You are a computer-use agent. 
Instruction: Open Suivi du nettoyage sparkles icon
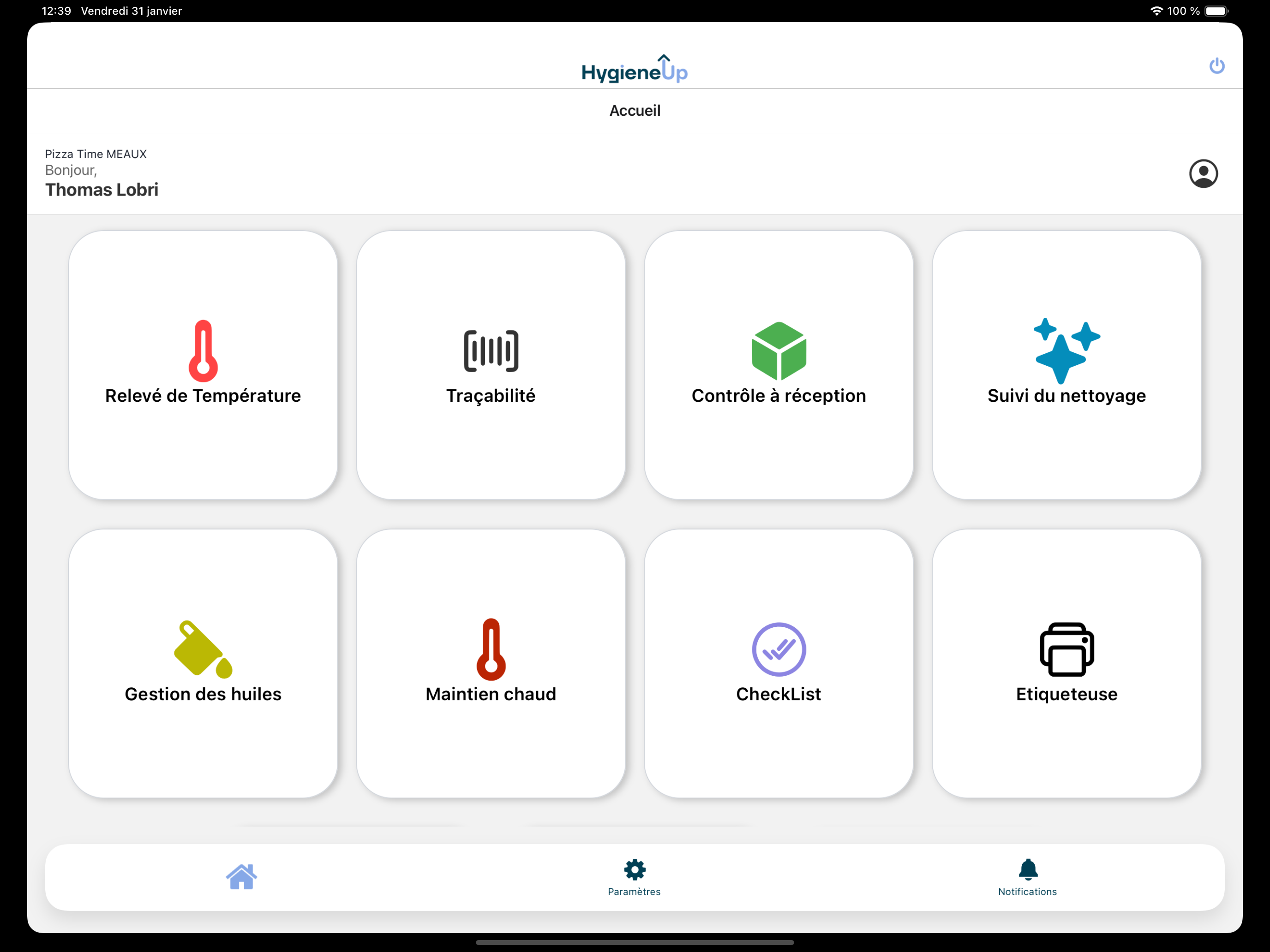pyautogui.click(x=1066, y=351)
